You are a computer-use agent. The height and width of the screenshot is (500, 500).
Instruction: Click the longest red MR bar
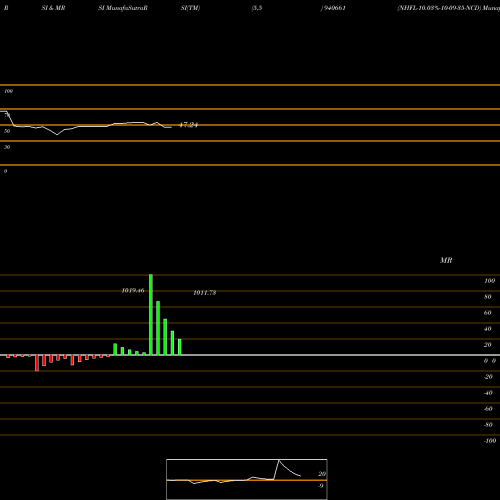(37, 363)
